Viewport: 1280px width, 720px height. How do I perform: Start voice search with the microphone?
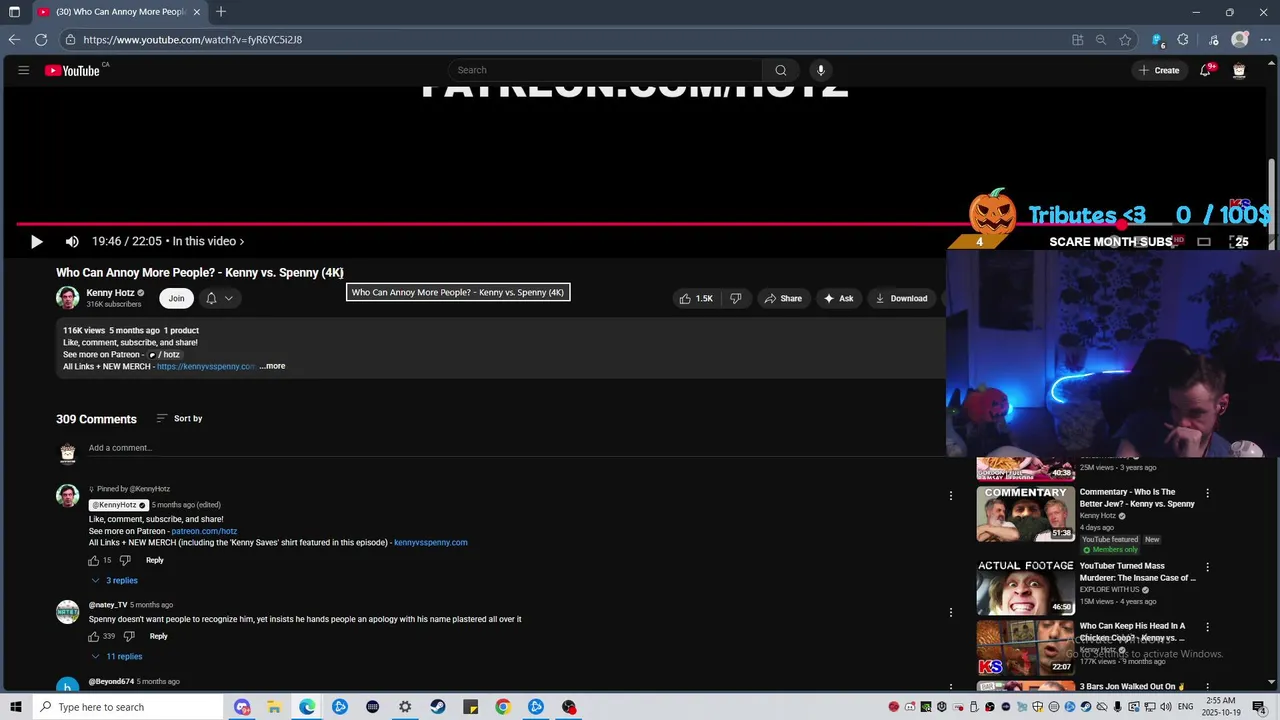click(x=821, y=70)
